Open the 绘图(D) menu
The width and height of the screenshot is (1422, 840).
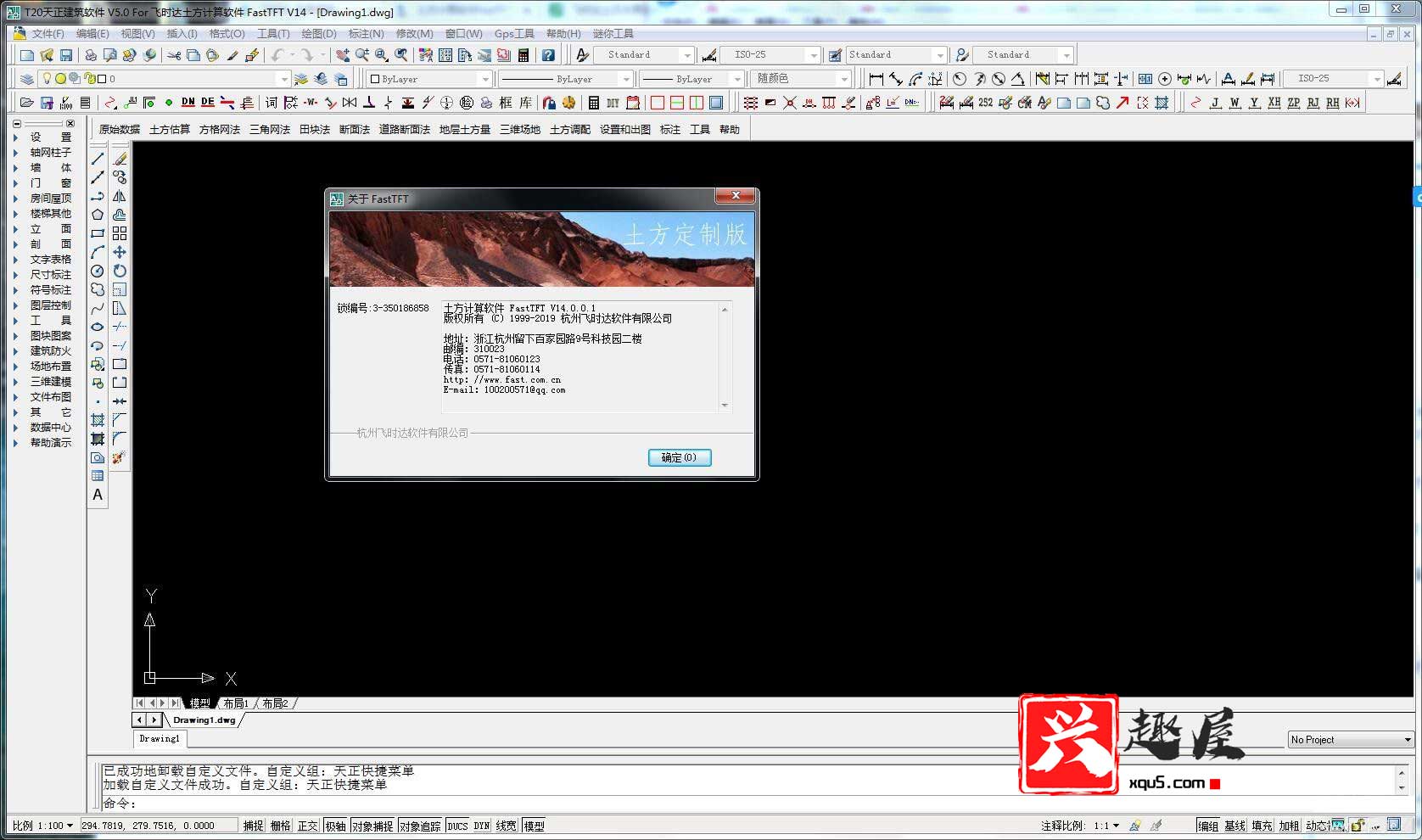pyautogui.click(x=319, y=34)
